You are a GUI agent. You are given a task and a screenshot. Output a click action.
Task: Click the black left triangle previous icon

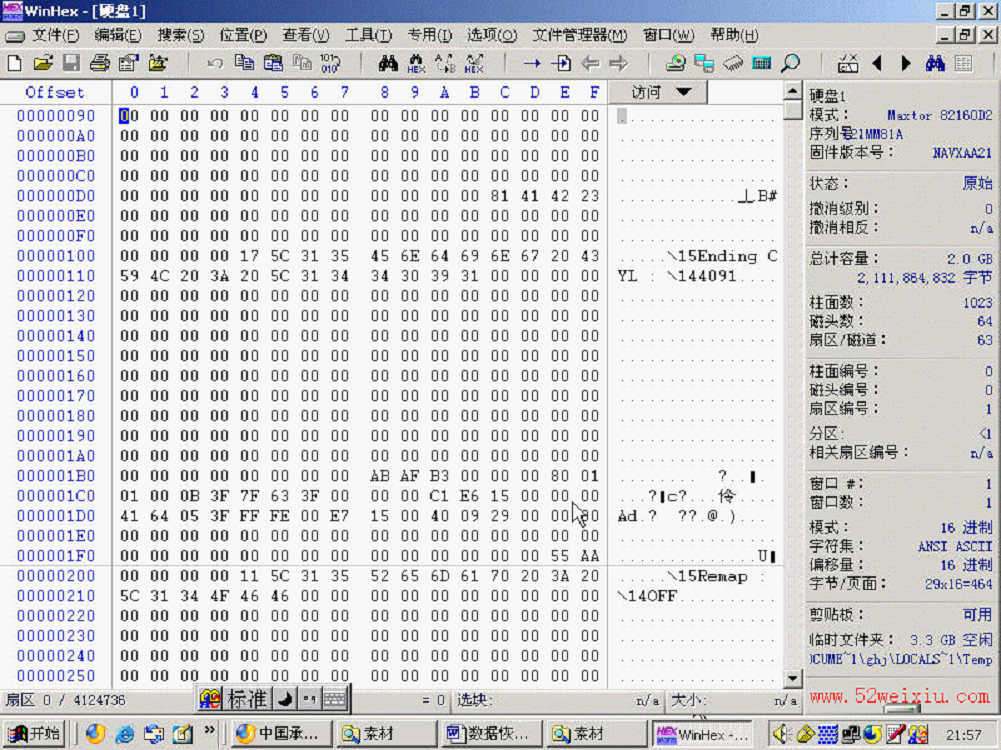click(x=877, y=63)
